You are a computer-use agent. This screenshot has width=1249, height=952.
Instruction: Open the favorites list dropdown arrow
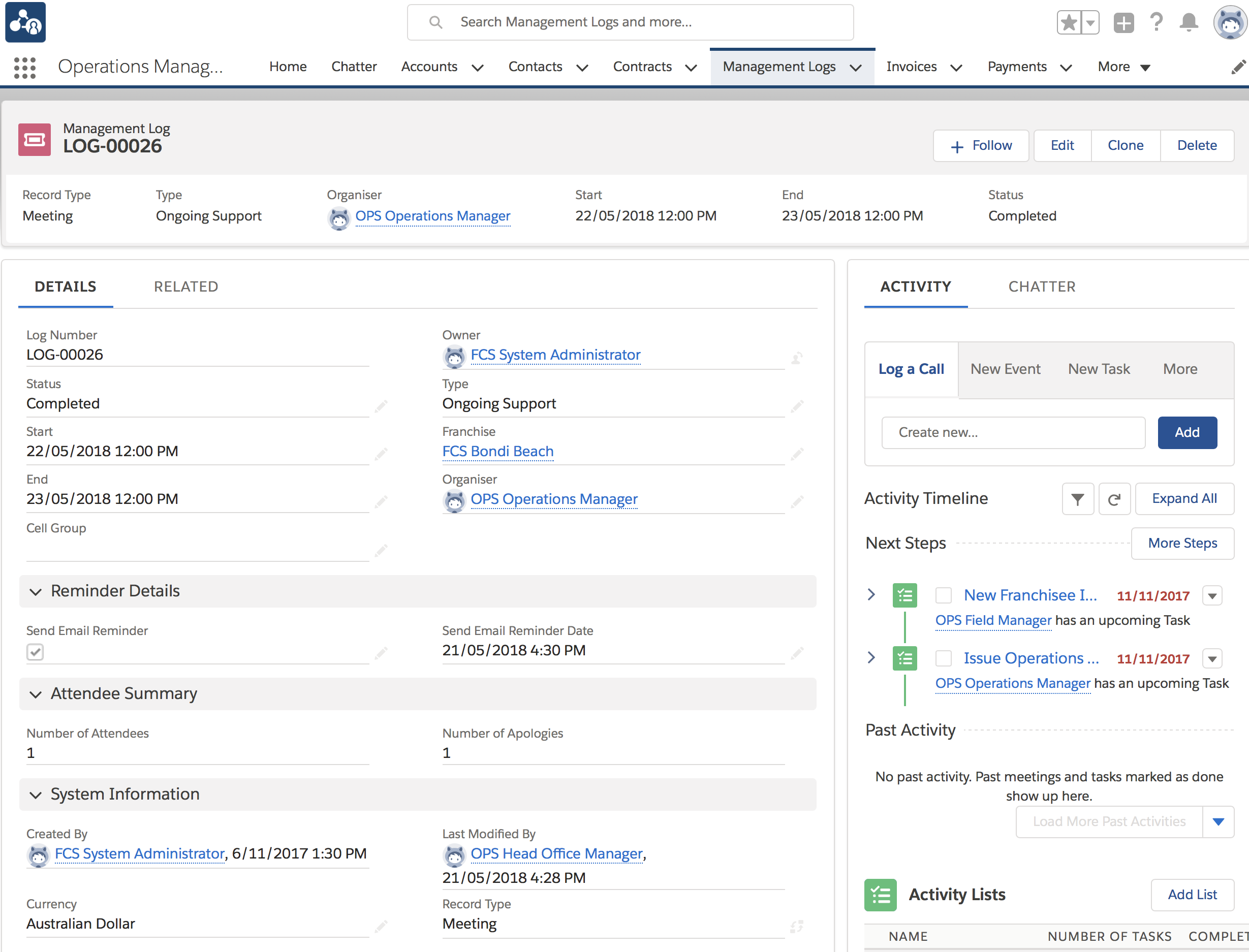(x=1090, y=23)
